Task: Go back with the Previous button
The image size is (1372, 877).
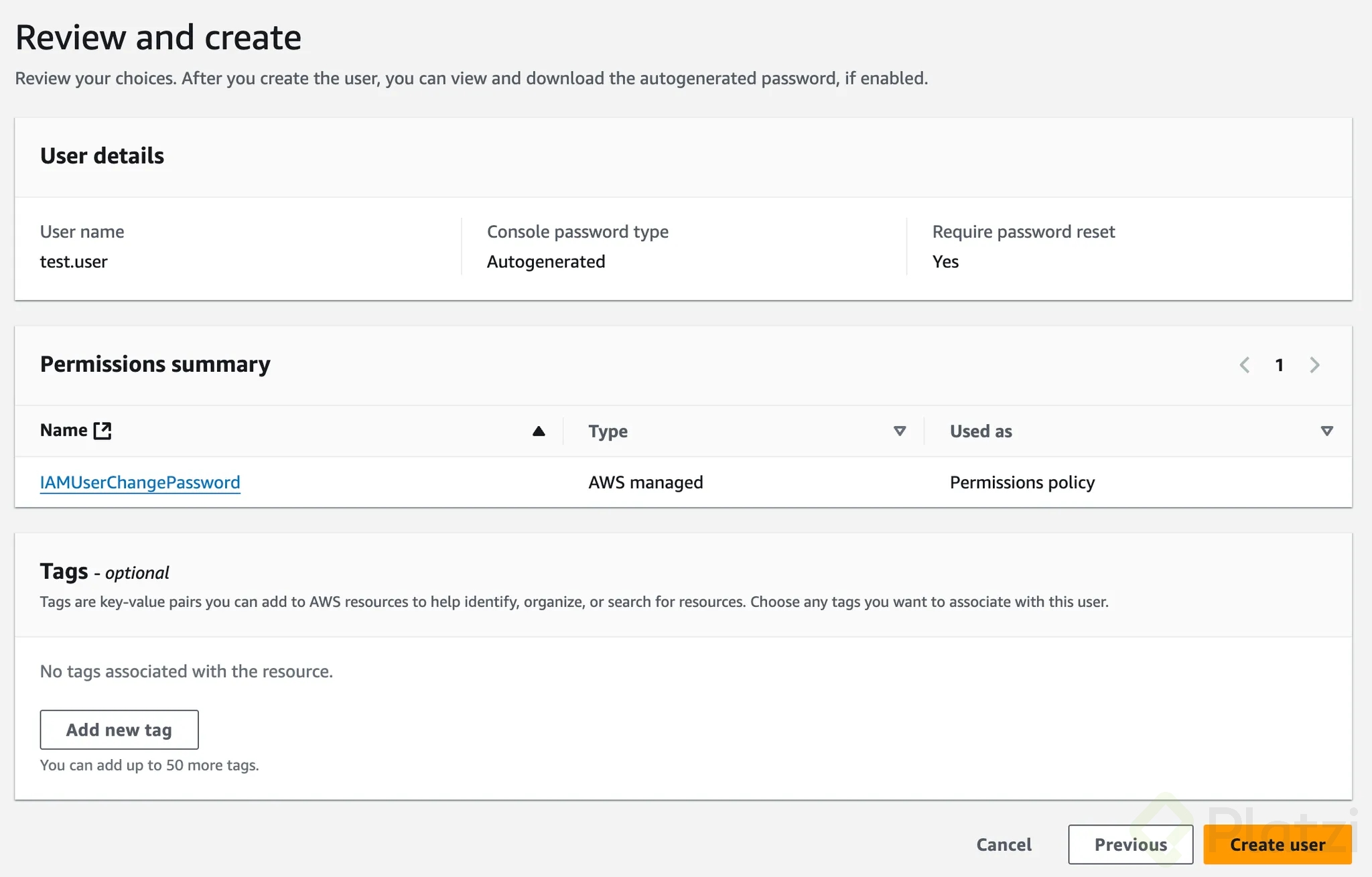Action: [x=1130, y=844]
